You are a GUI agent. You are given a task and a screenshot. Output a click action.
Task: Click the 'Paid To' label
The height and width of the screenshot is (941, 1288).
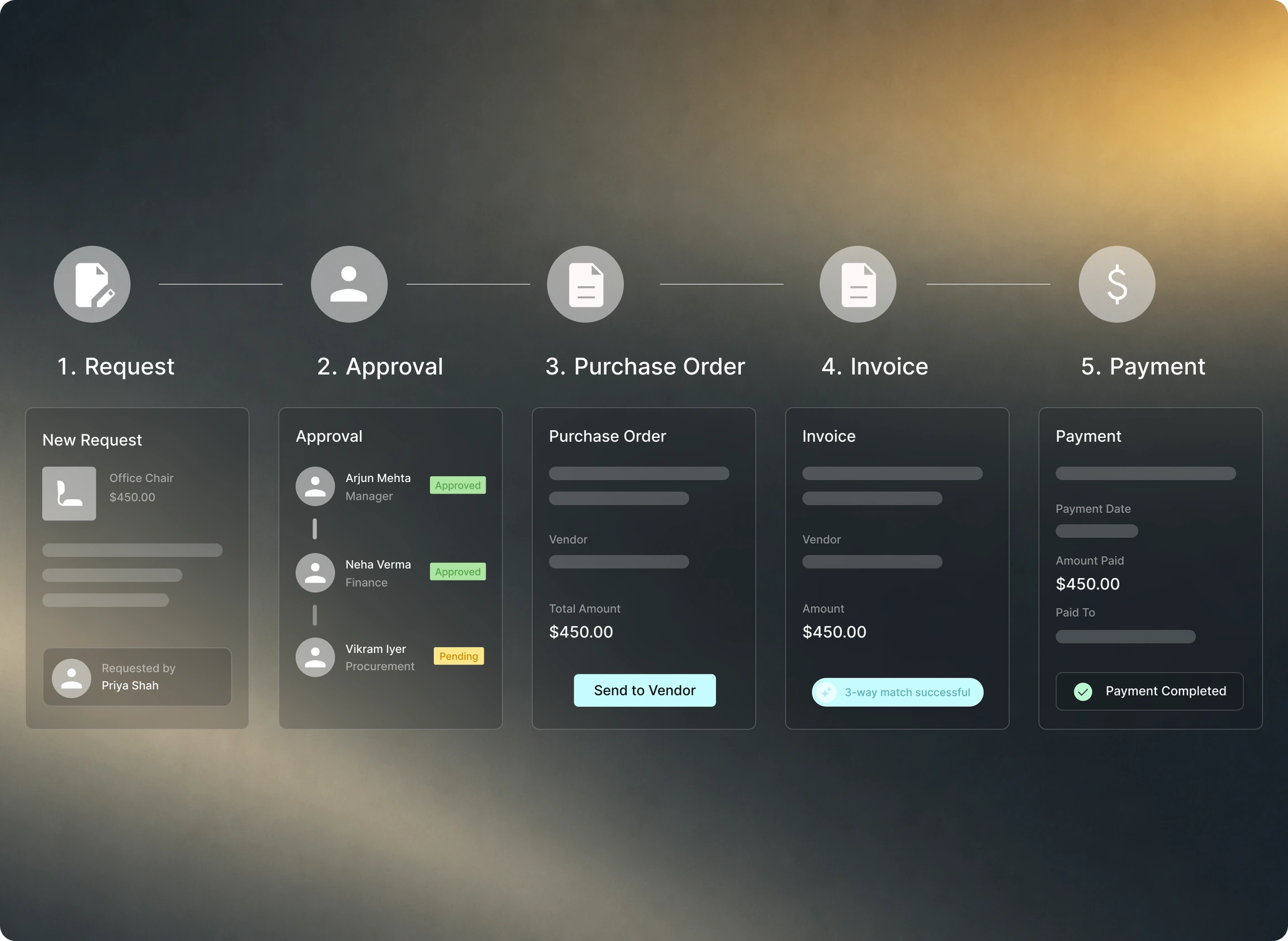click(x=1075, y=612)
